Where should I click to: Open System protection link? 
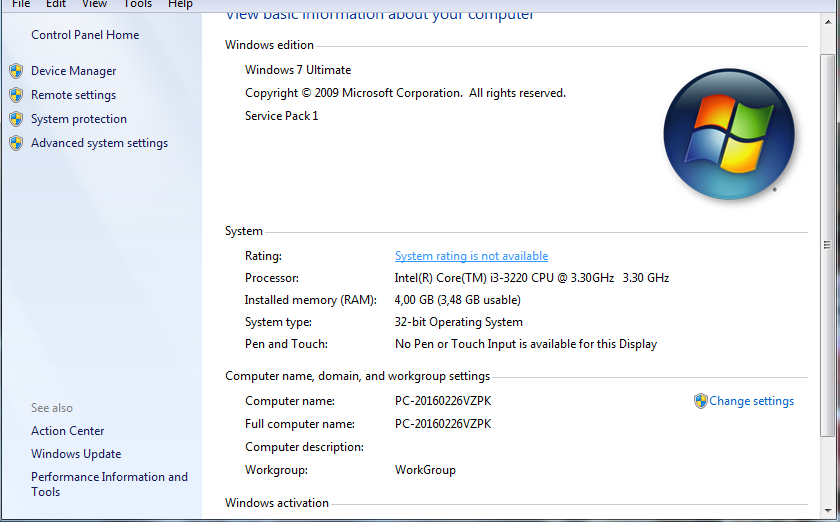[79, 119]
